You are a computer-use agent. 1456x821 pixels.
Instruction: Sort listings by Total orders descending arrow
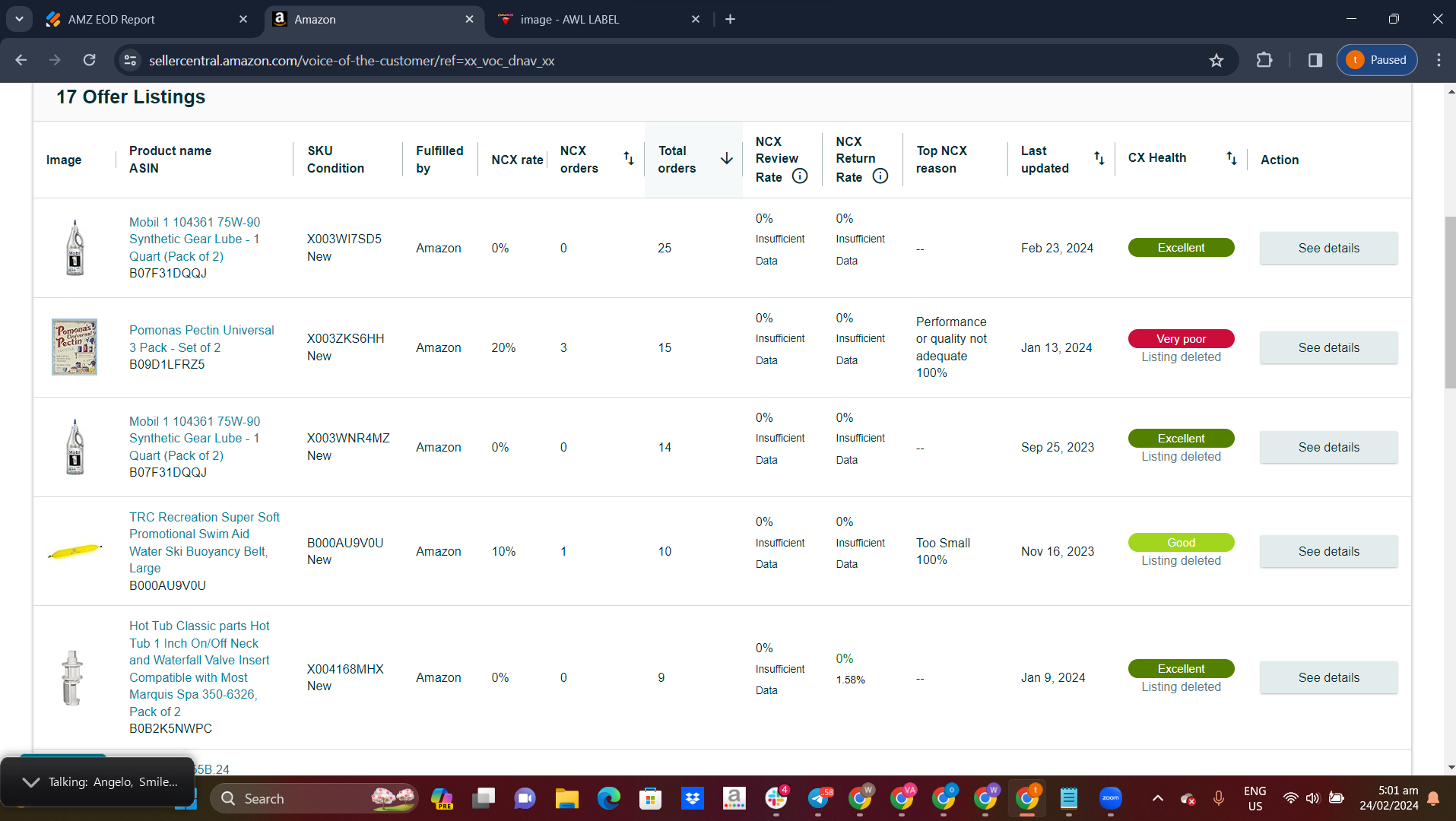(727, 158)
